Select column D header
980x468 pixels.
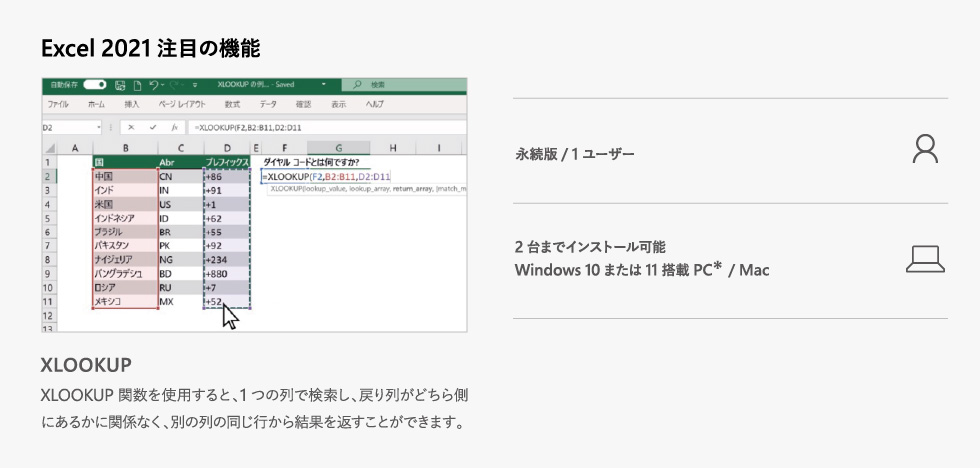pos(226,148)
